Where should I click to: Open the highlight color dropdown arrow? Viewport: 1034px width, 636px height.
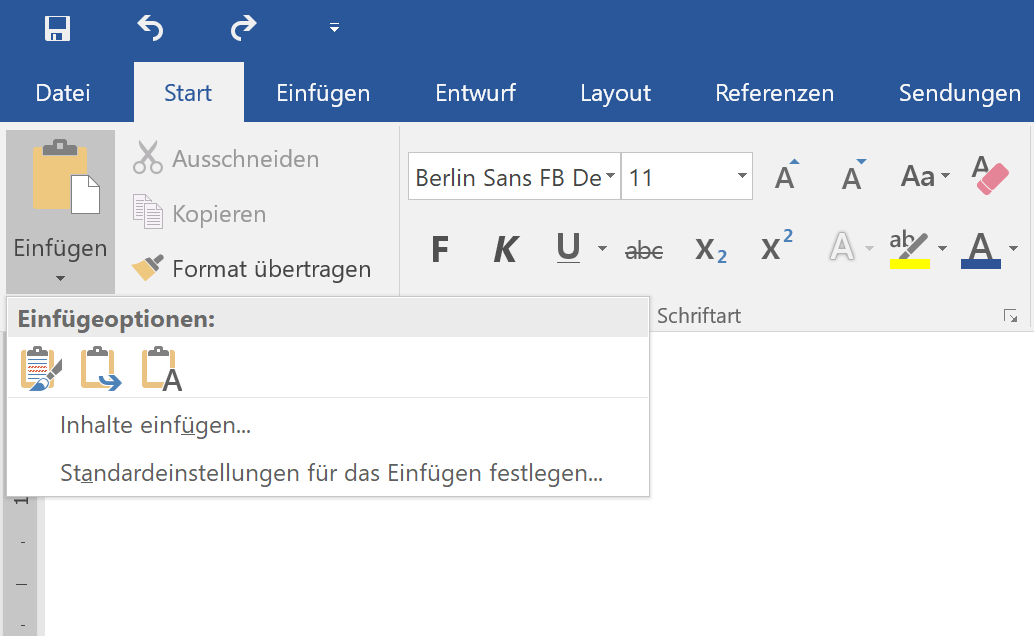point(942,248)
